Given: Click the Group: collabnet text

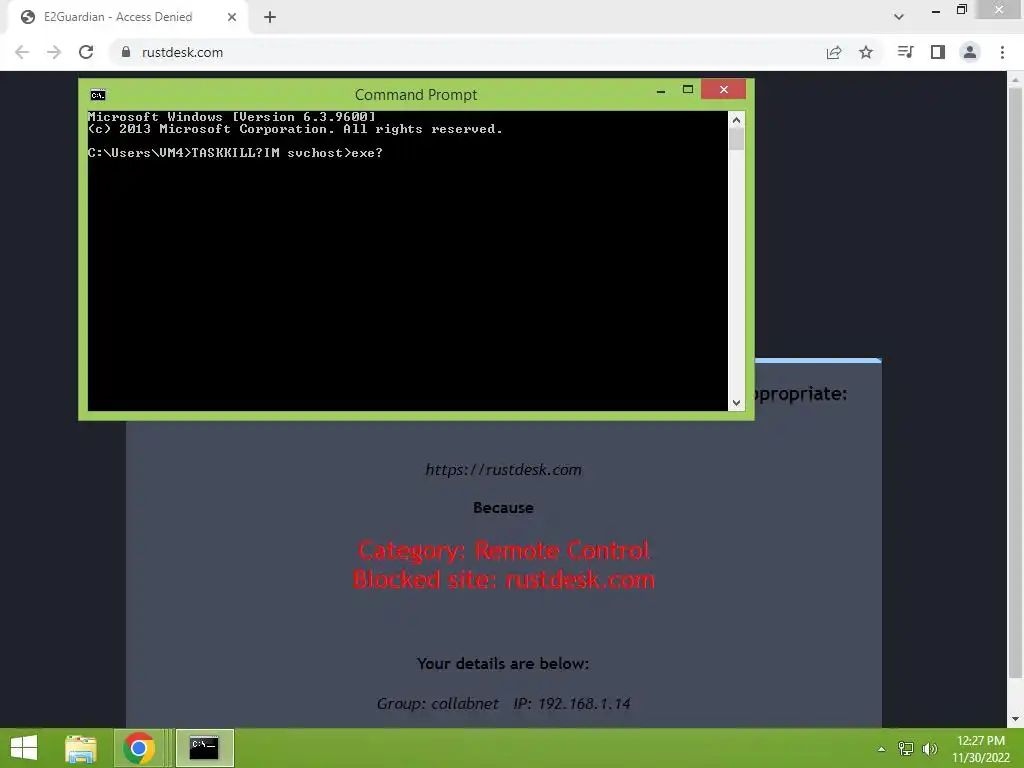Looking at the screenshot, I should coord(438,703).
